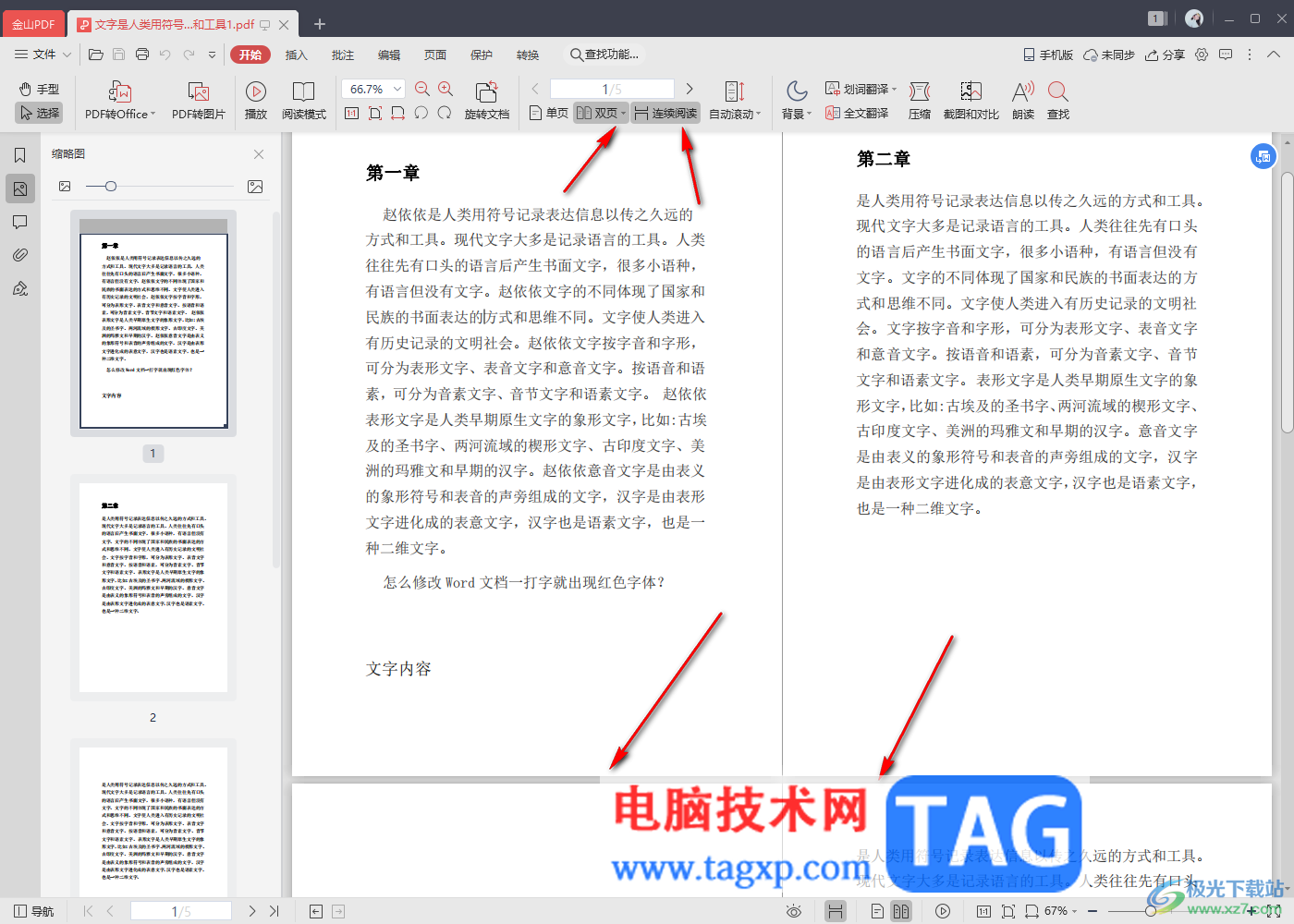Open the file icon in quick access bar
This screenshot has width=1294, height=924.
tap(96, 55)
